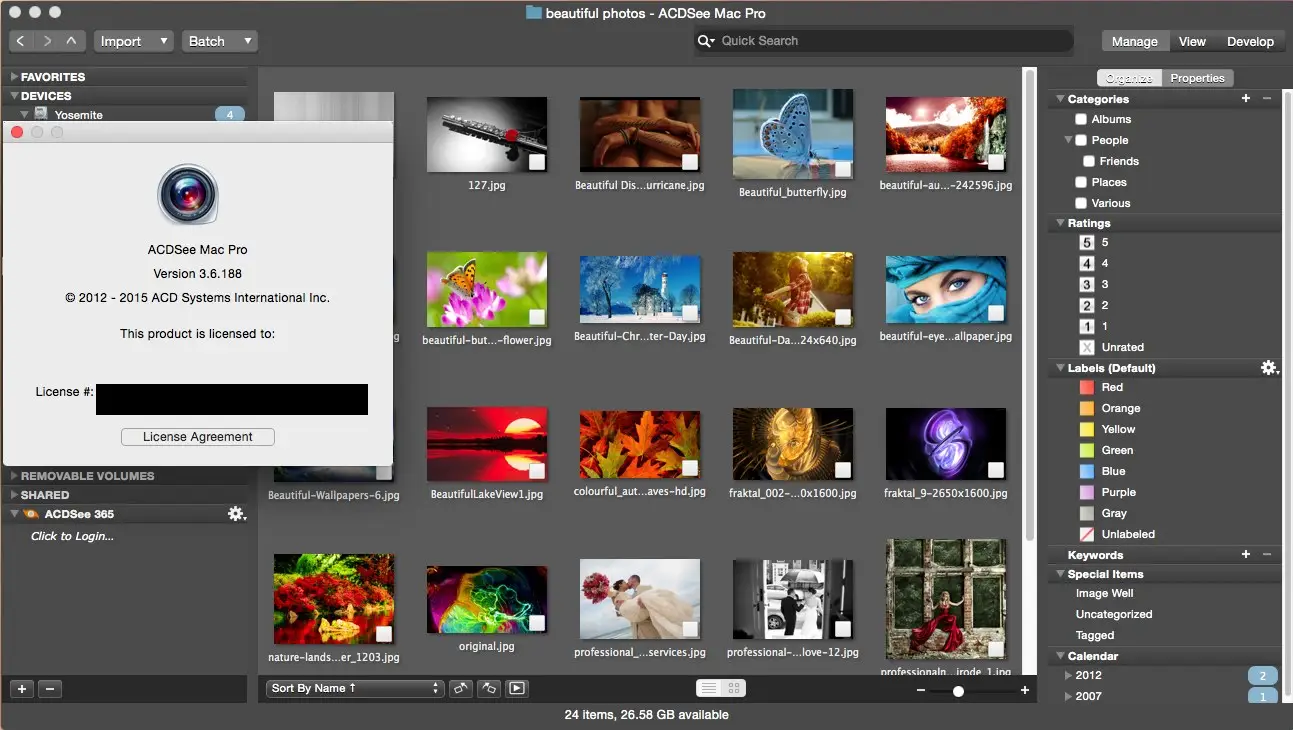The height and width of the screenshot is (730, 1293).
Task: Check the Friends category checkbox
Action: coord(1089,161)
